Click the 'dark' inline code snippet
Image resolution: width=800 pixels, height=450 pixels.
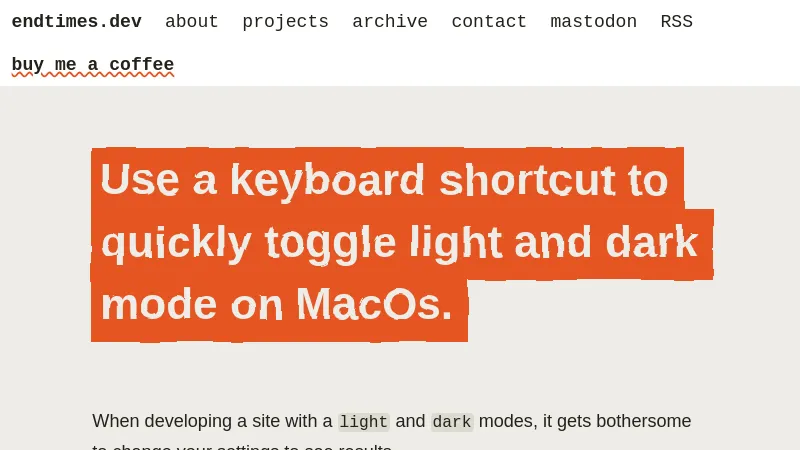pyautogui.click(x=451, y=422)
